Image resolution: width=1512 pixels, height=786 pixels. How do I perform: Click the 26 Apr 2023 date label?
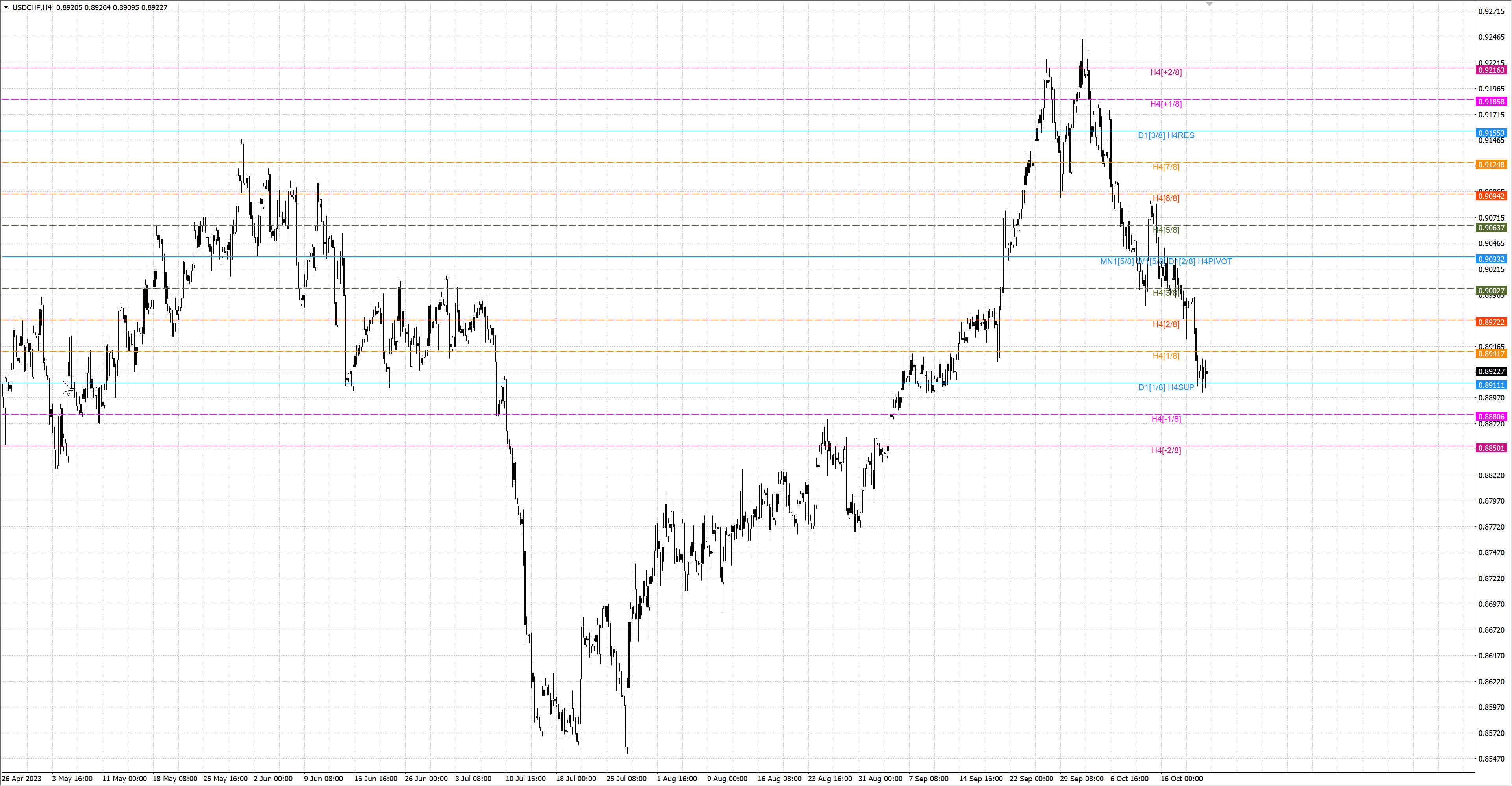click(22, 779)
